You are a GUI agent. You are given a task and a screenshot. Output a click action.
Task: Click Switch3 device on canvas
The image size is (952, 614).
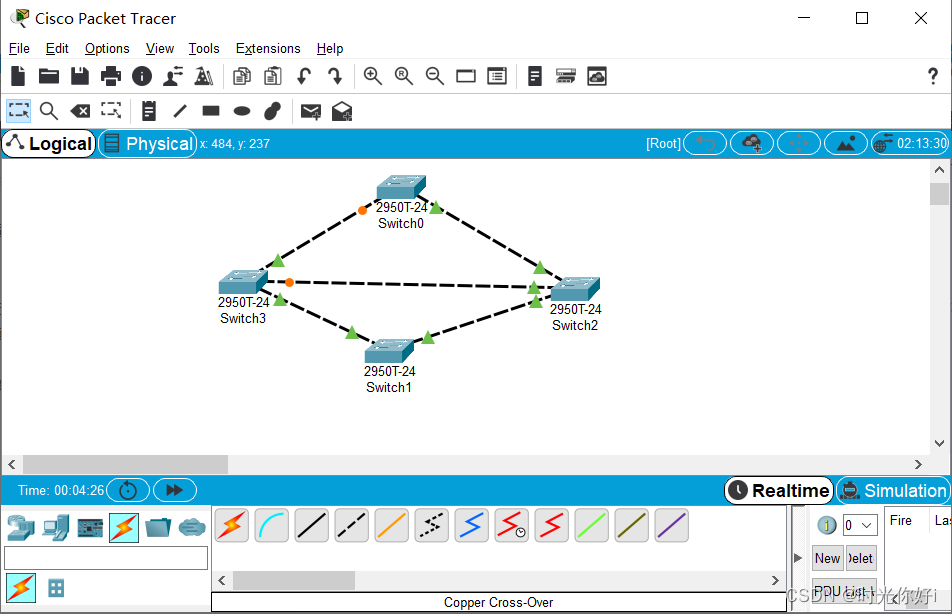point(243,282)
